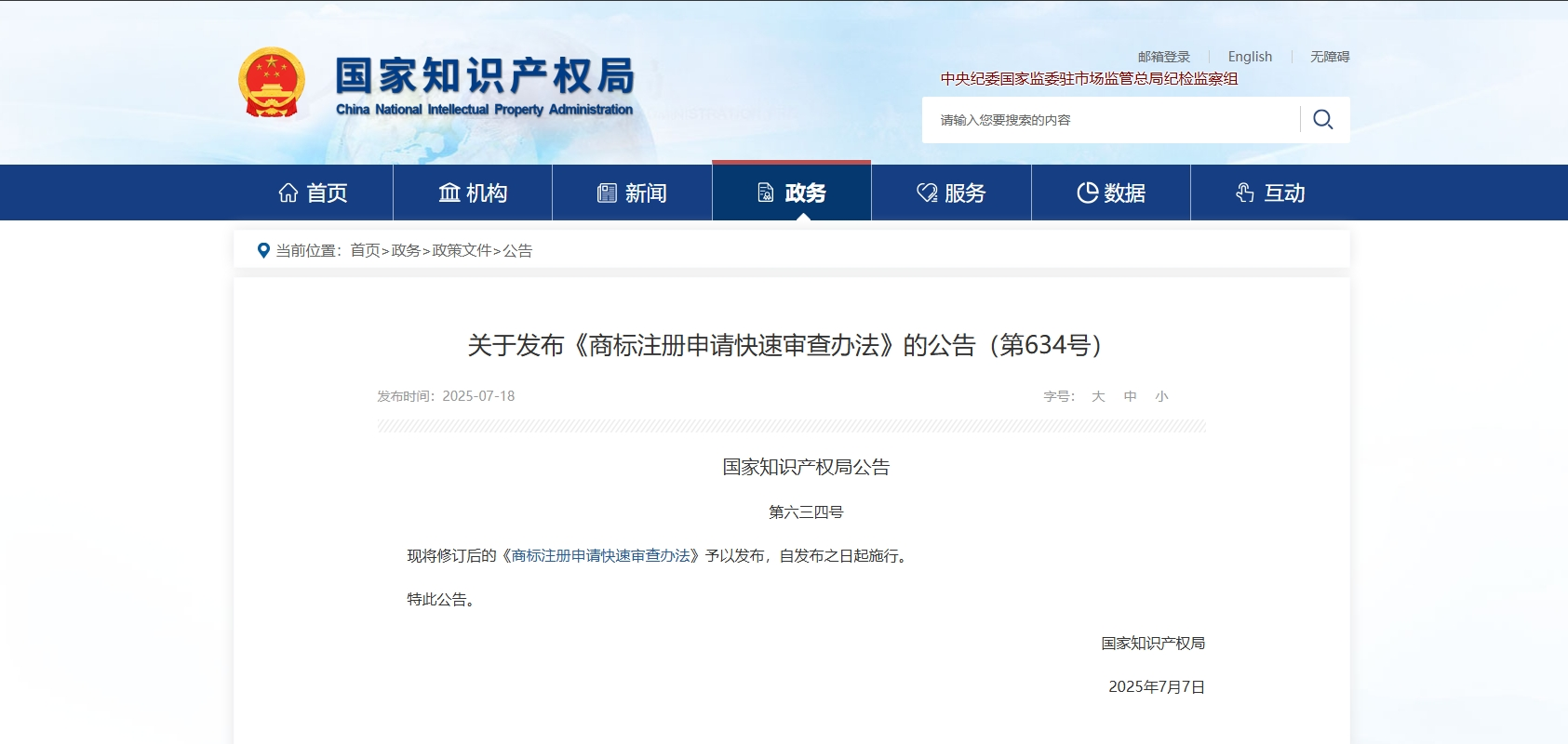This screenshot has height=744, width=1568.
Task: Click the heart icon beside 服务
Action: [927, 193]
